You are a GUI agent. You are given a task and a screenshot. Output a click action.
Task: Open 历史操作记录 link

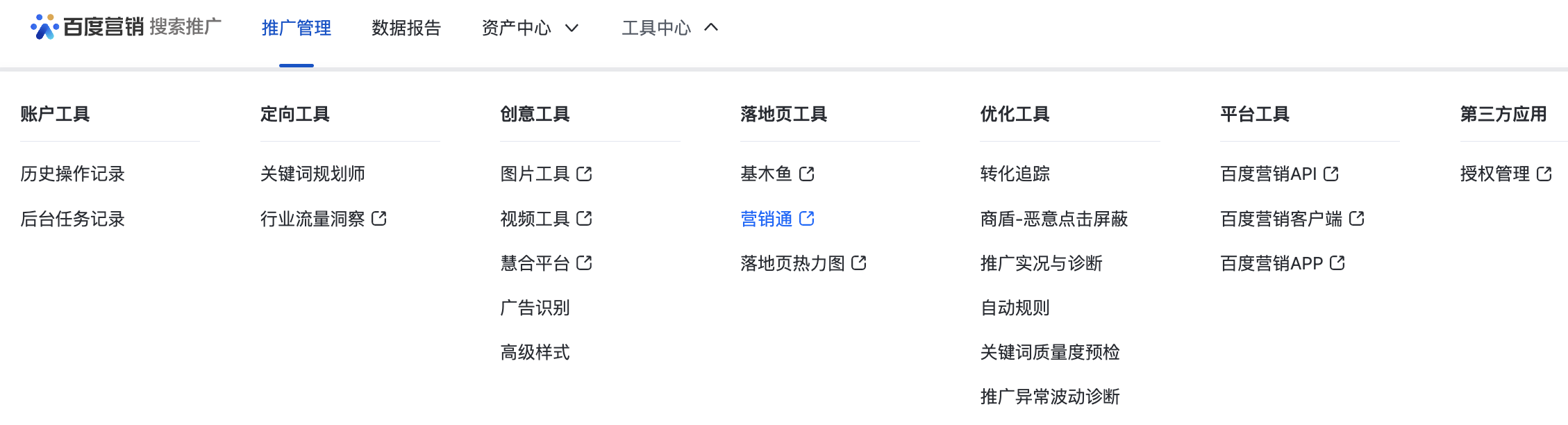[x=73, y=174]
